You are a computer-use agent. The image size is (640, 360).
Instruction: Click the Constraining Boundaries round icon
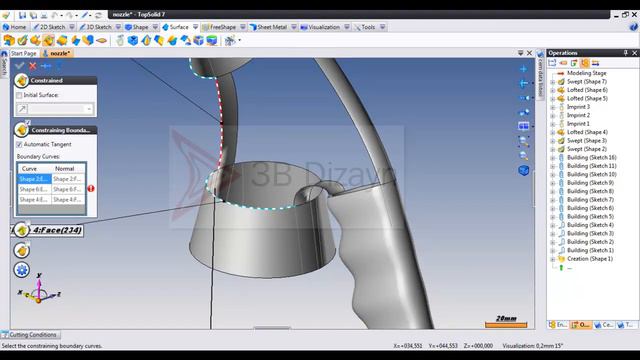[x=21, y=130]
